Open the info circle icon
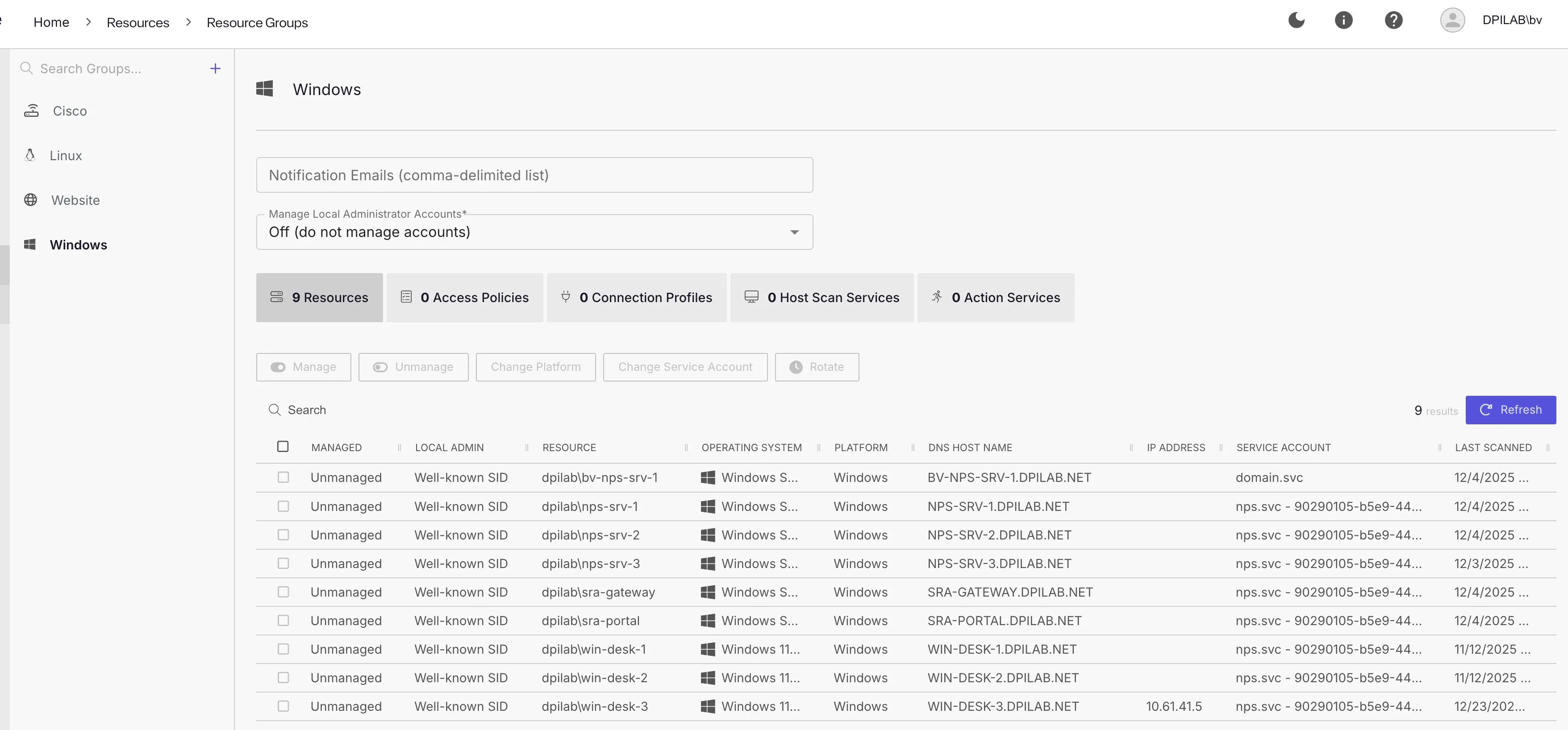The height and width of the screenshot is (730, 1568). pyautogui.click(x=1343, y=20)
